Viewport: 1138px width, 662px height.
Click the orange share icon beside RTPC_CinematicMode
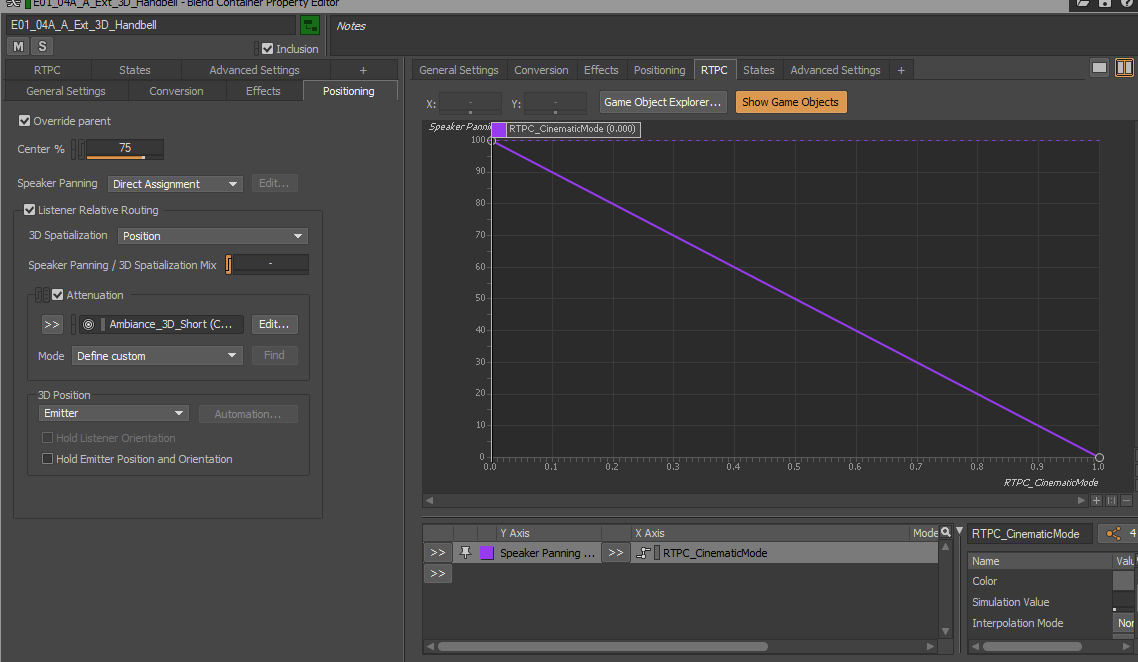(1113, 534)
